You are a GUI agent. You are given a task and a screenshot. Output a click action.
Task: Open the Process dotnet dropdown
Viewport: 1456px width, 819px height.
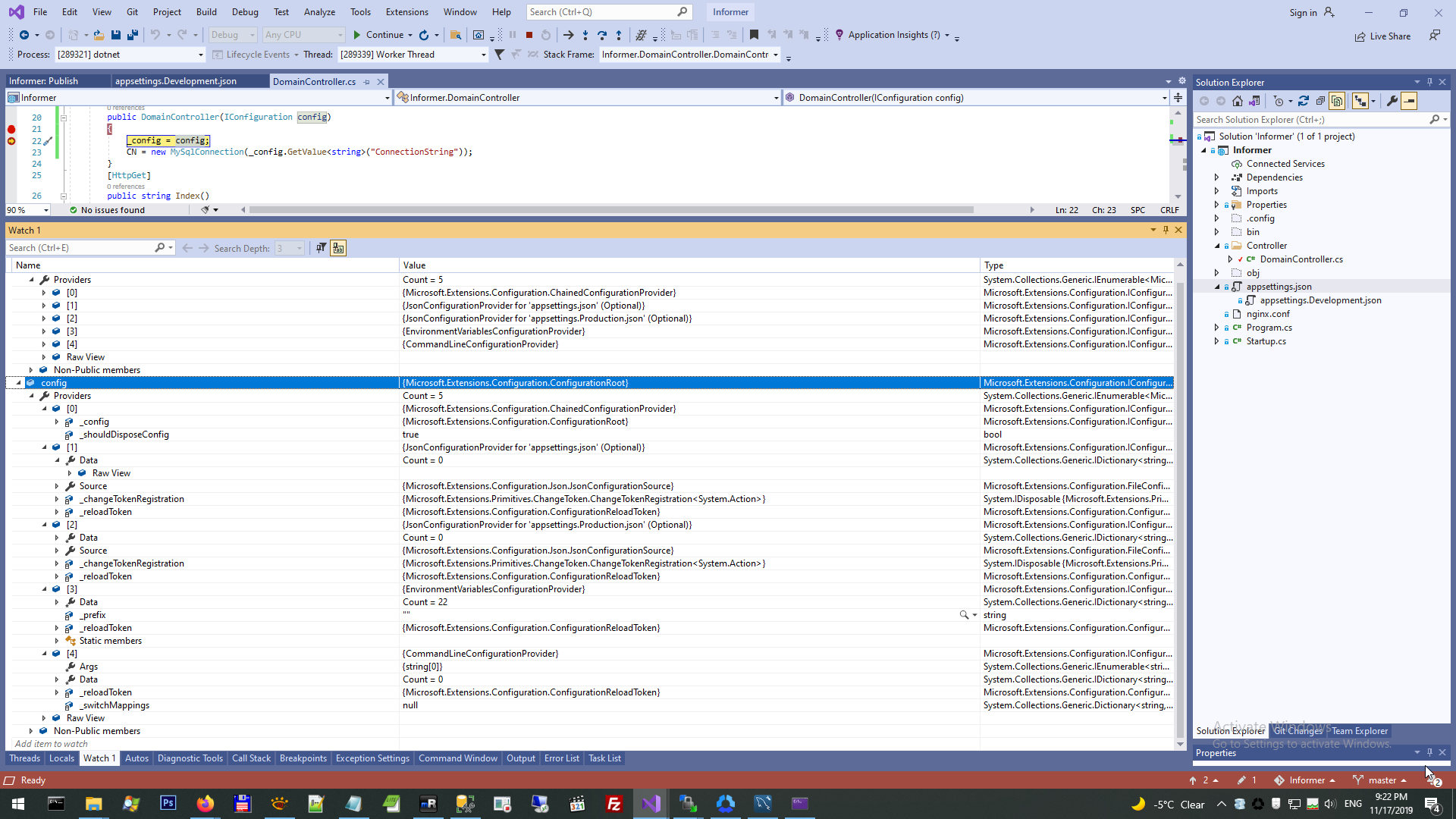click(x=200, y=55)
